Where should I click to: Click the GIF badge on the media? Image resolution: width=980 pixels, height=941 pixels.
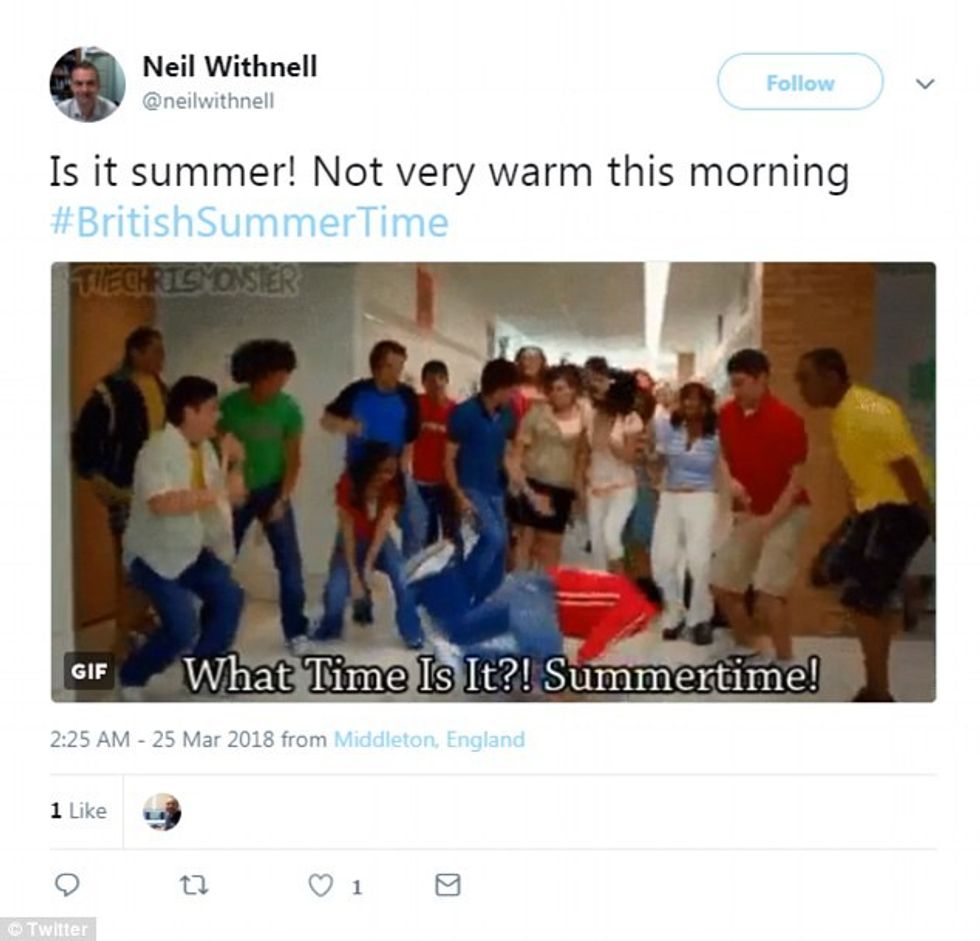[x=89, y=672]
